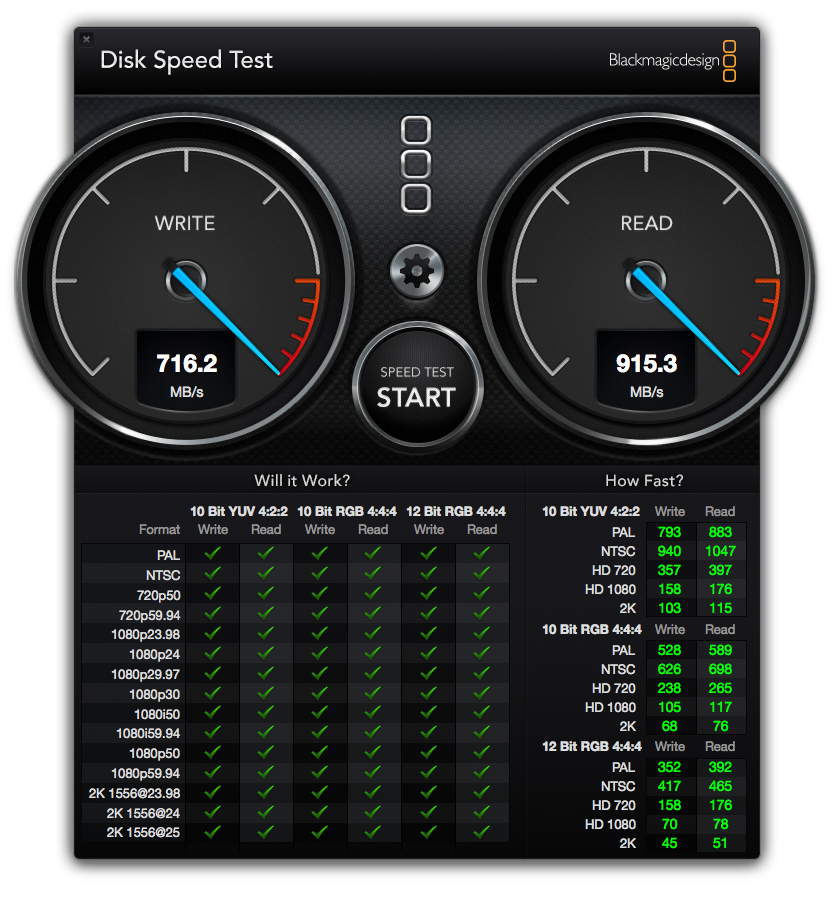Select the 1080p59.94 format row
The image size is (834, 898).
pyautogui.click(x=295, y=773)
